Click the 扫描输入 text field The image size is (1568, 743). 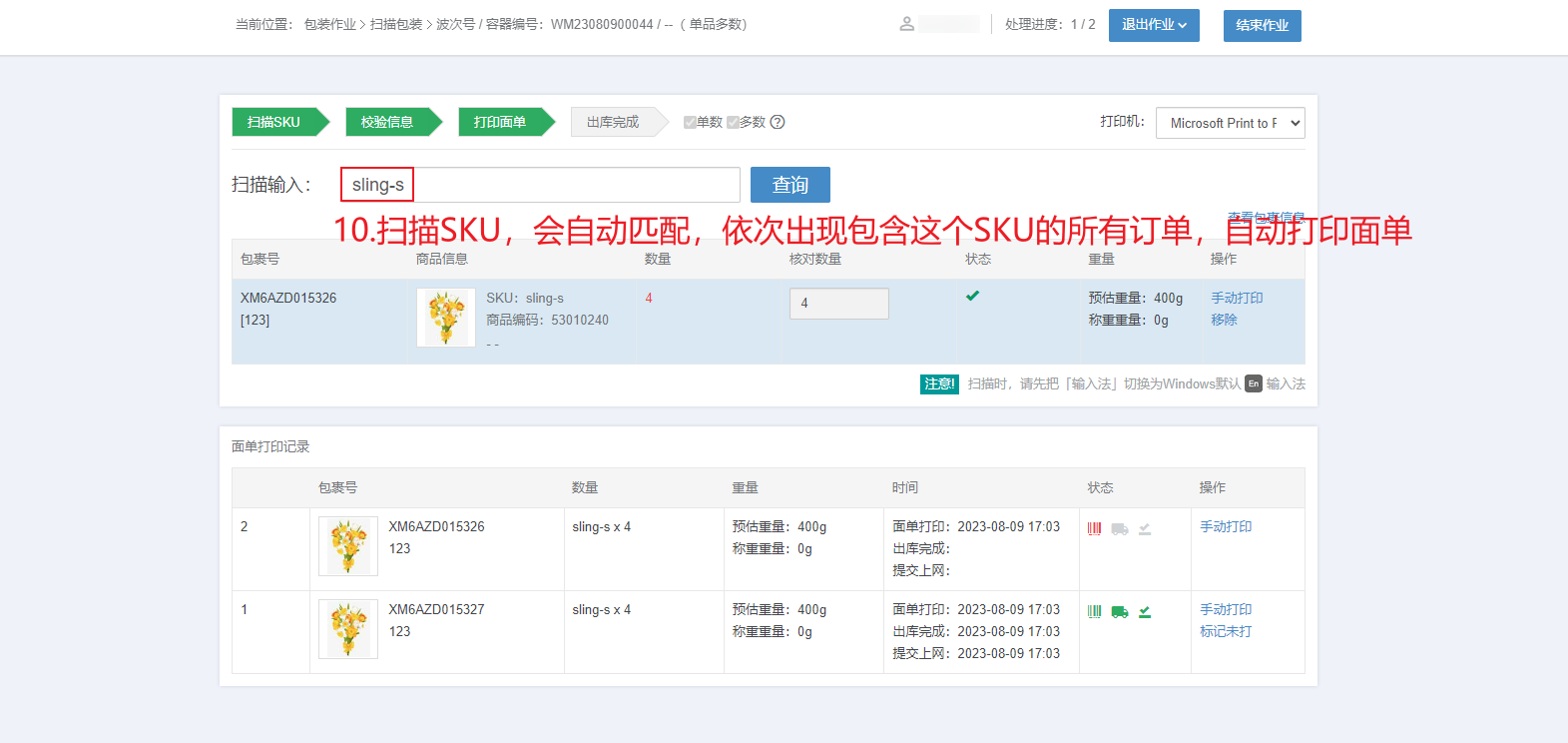tap(540, 185)
